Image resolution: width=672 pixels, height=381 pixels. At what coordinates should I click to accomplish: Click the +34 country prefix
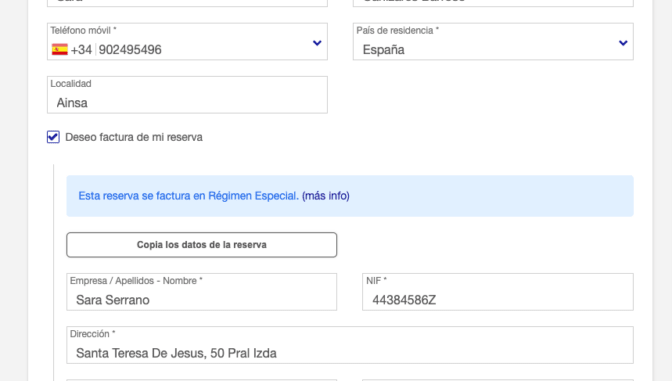point(81,50)
